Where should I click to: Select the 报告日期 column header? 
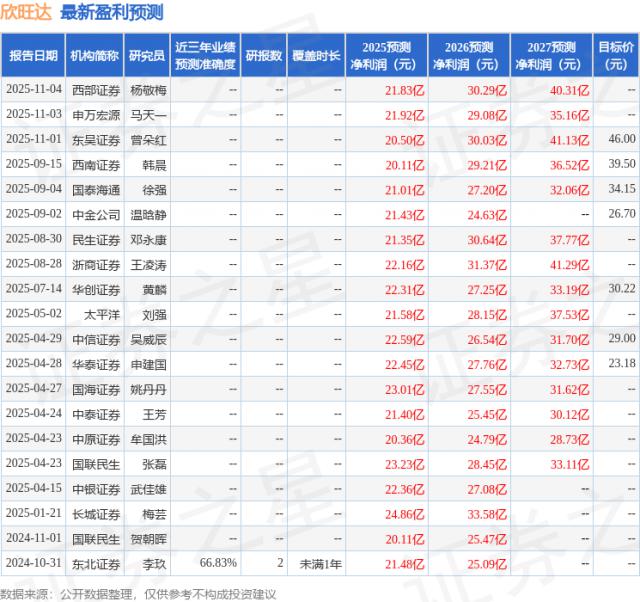tap(33, 55)
